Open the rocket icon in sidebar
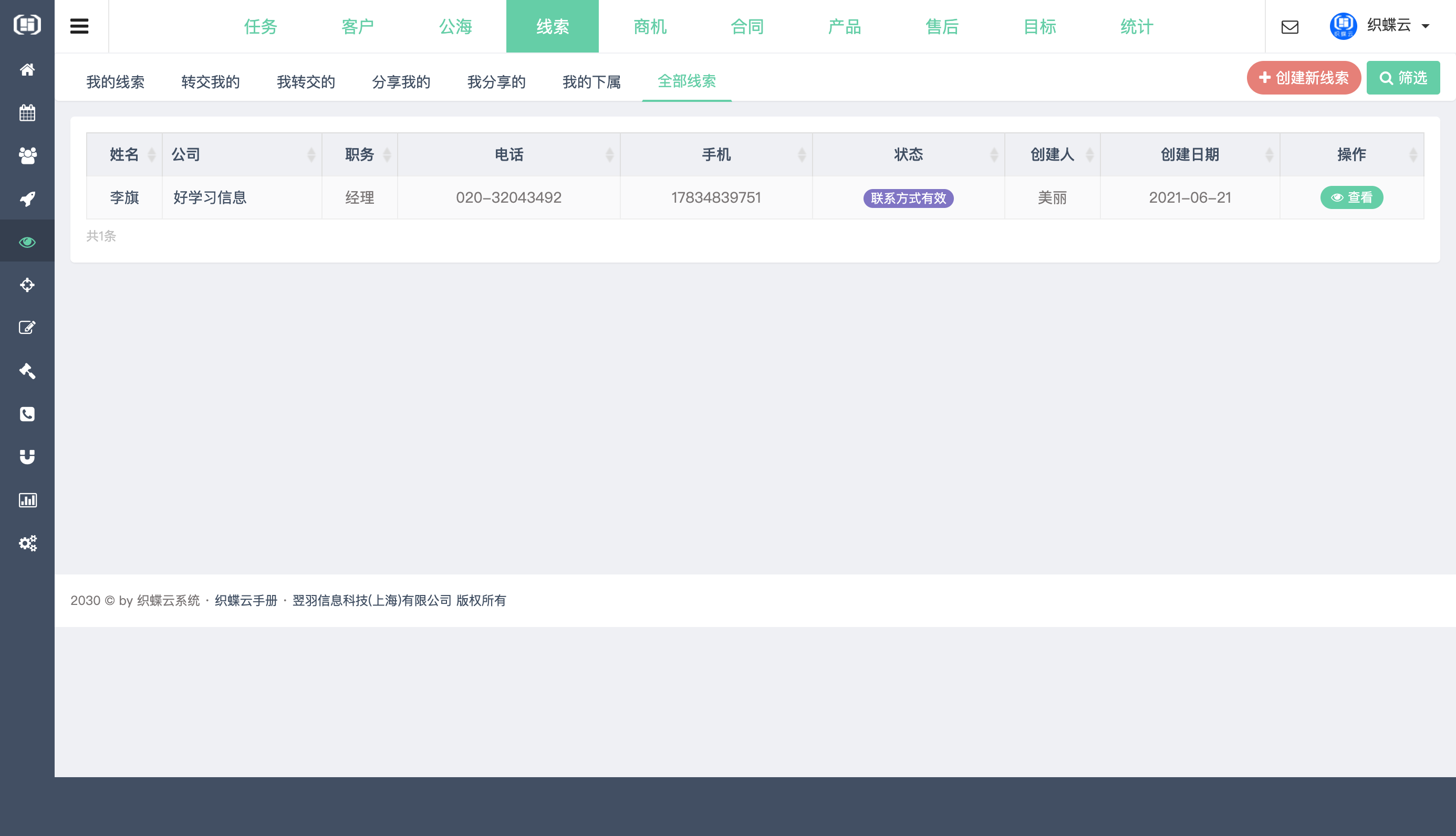The width and height of the screenshot is (1456, 836). tap(27, 198)
